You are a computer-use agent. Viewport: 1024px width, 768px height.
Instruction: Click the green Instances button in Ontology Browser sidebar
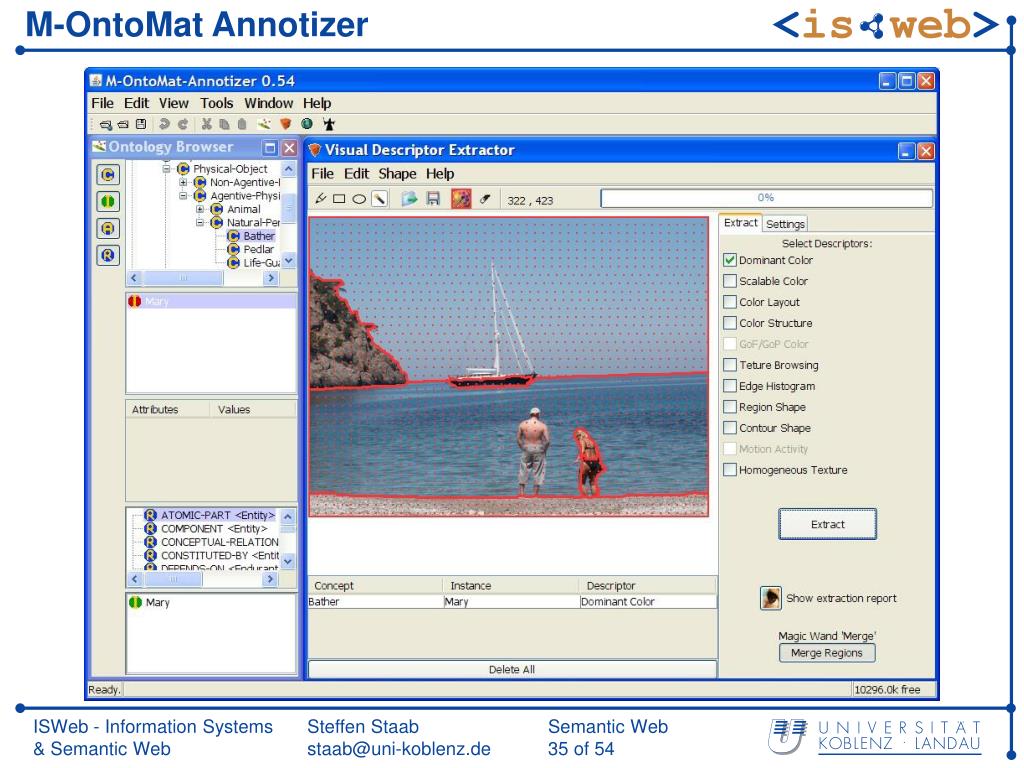pos(108,202)
